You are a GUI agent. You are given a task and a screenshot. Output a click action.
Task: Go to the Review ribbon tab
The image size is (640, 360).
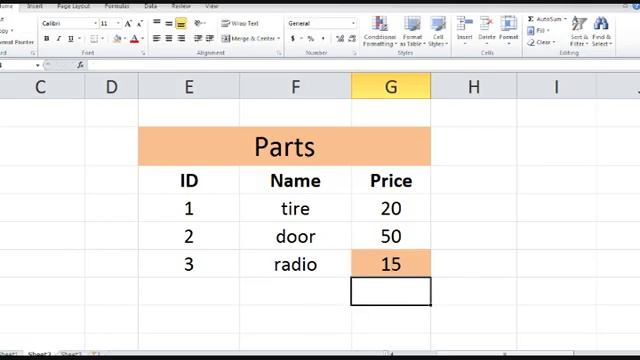(181, 6)
